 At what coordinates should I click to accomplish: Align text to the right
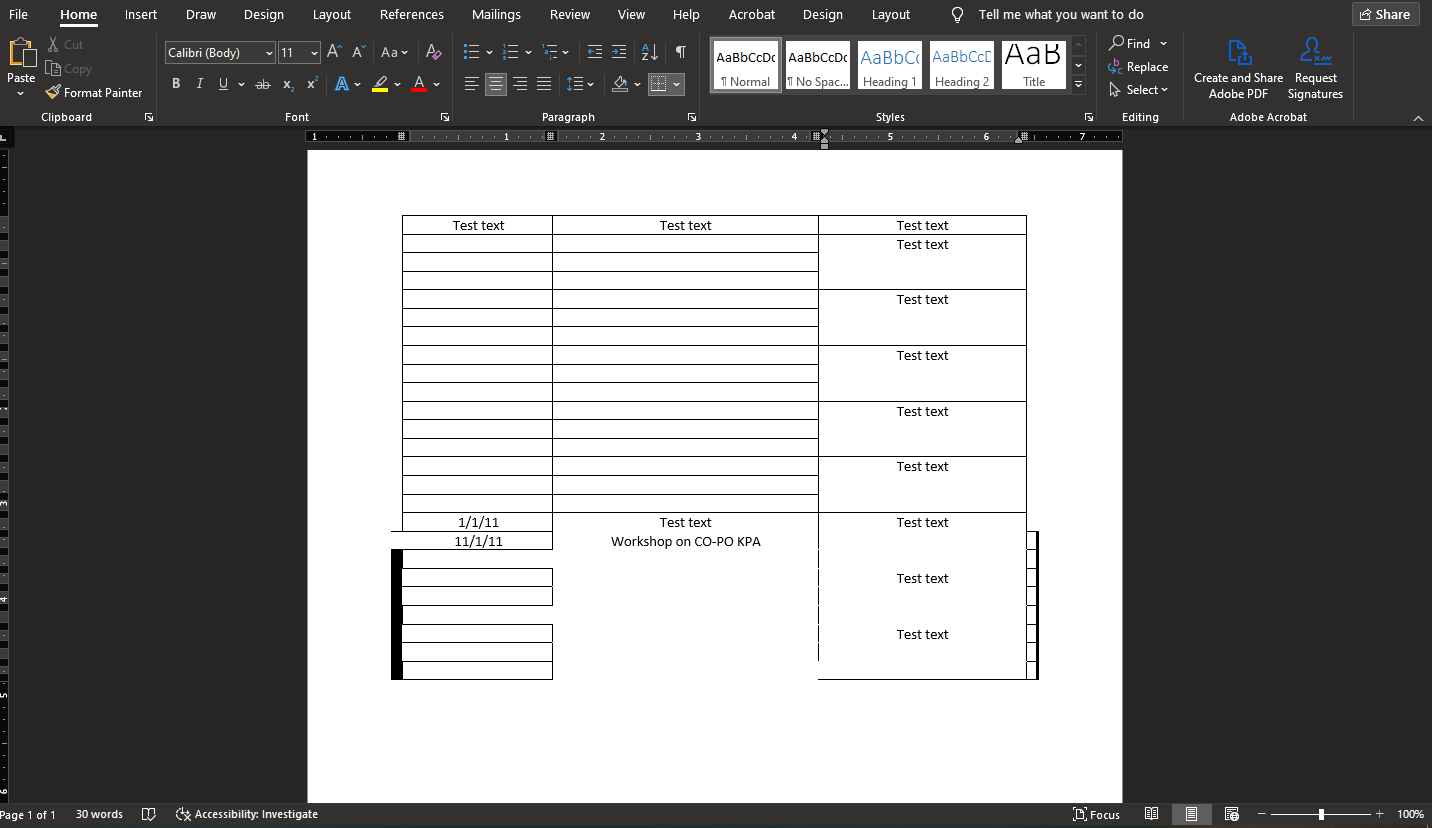coord(520,84)
